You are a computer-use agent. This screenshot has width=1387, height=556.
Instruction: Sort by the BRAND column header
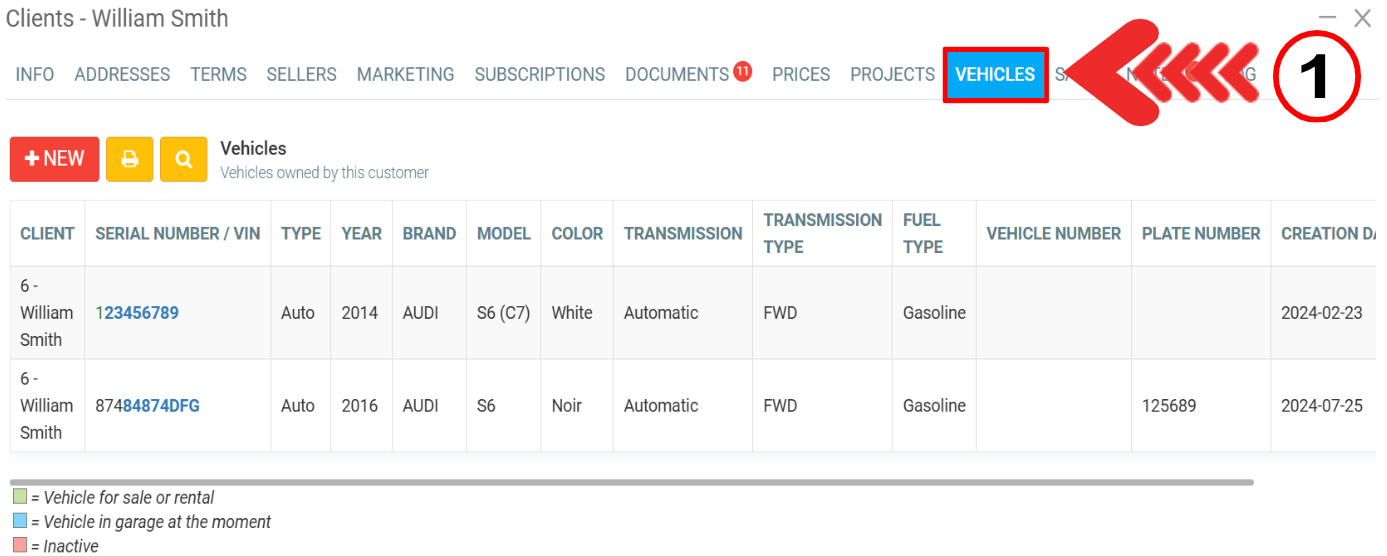(x=429, y=234)
